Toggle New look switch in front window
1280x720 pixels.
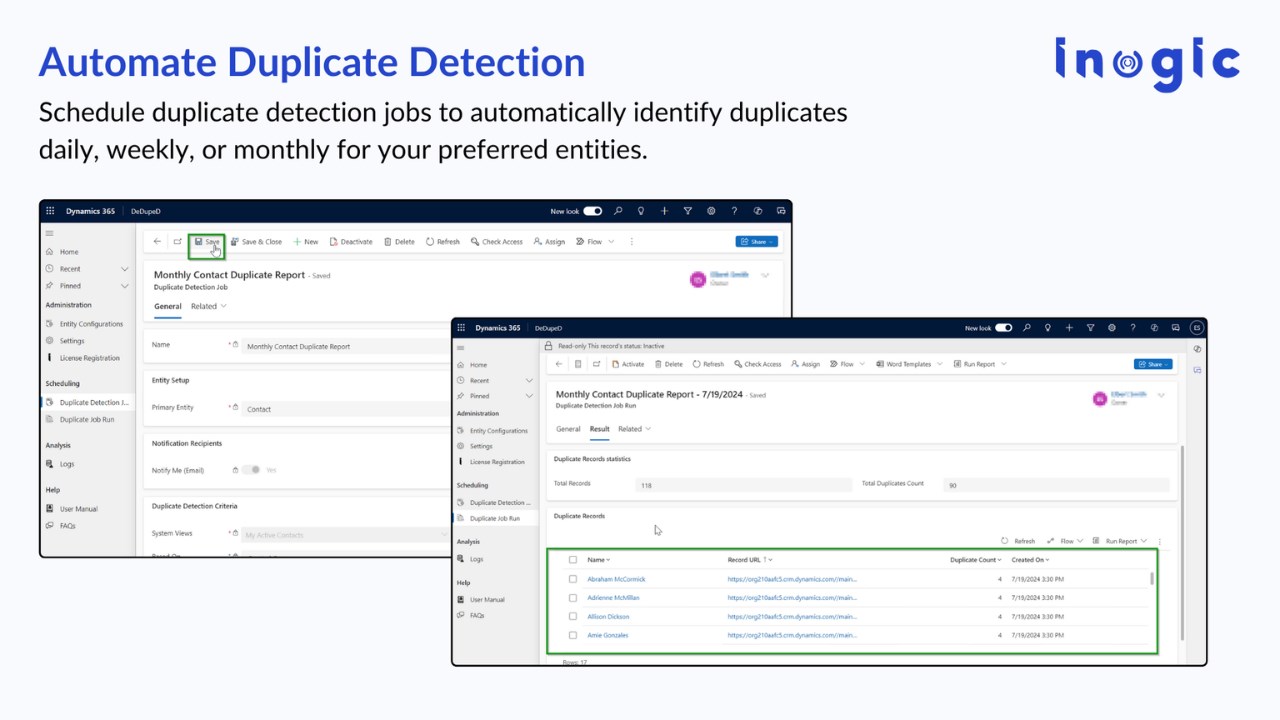click(1003, 328)
